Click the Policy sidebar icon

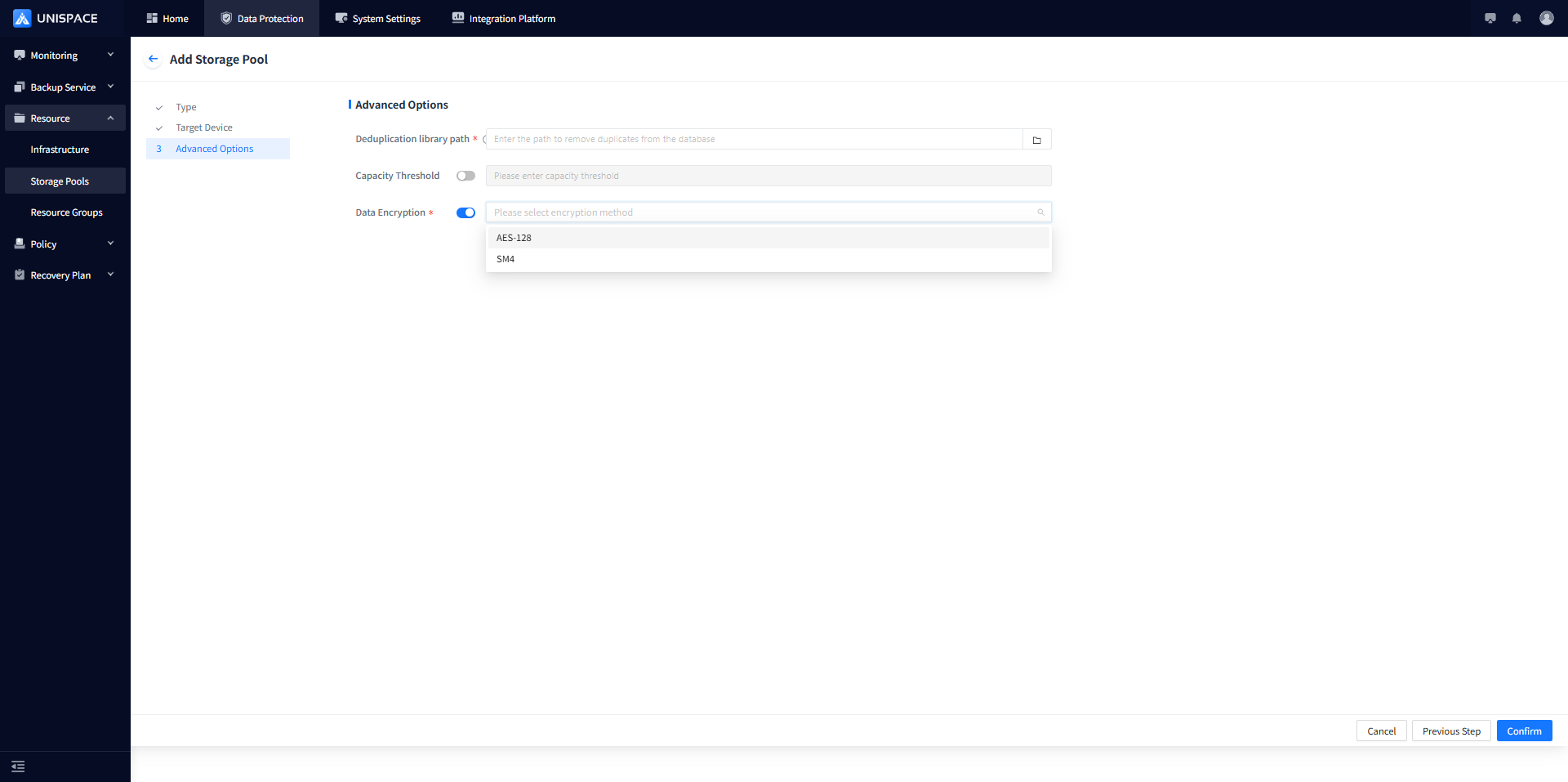(x=20, y=244)
